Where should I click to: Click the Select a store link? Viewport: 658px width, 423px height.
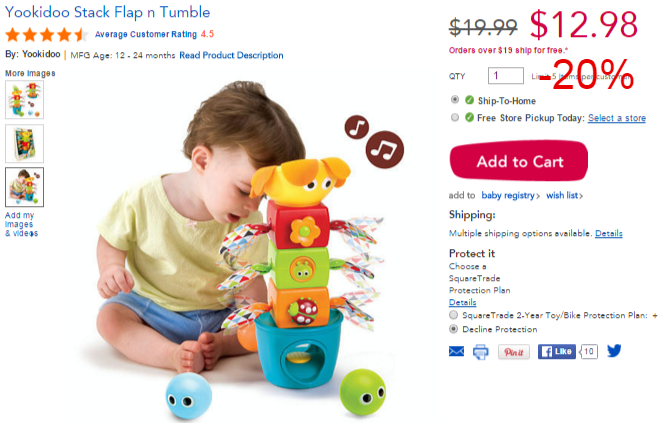pyautogui.click(x=617, y=118)
